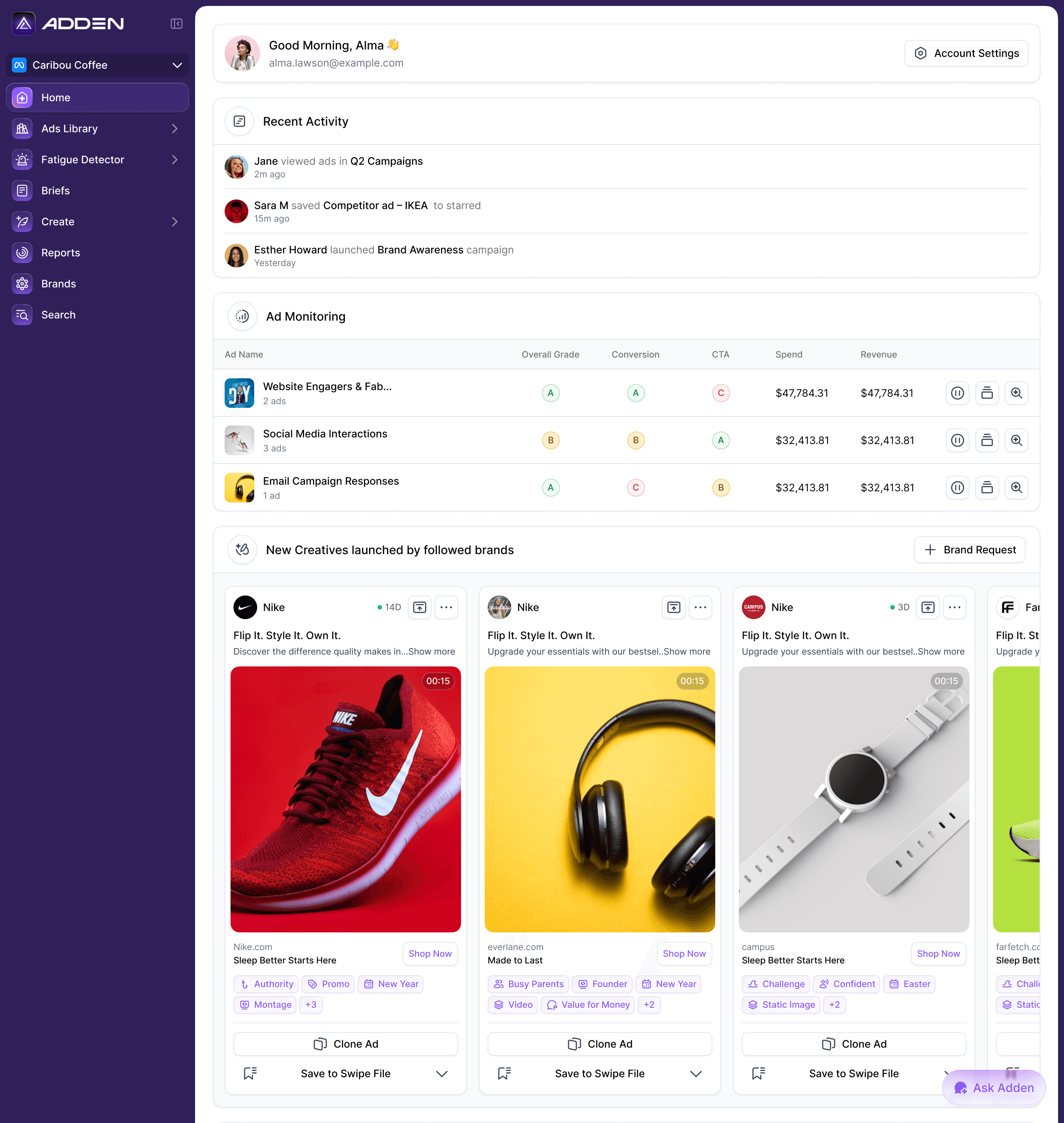Click the Spend column header

[x=789, y=355]
